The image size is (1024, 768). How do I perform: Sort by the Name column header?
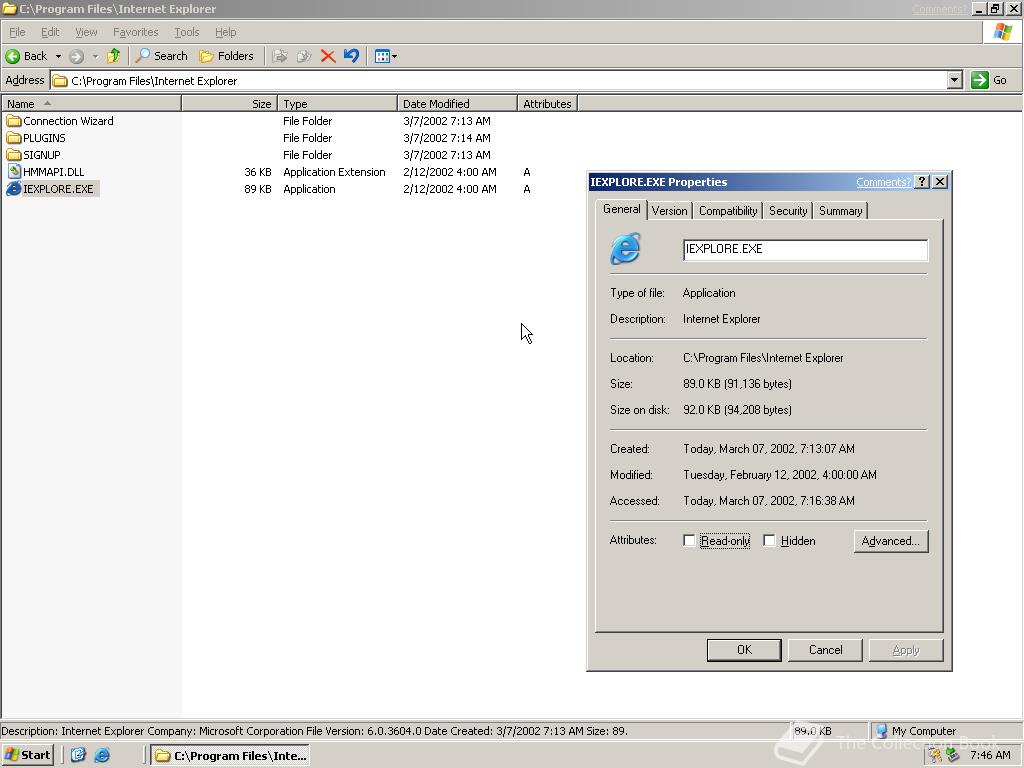(91, 104)
